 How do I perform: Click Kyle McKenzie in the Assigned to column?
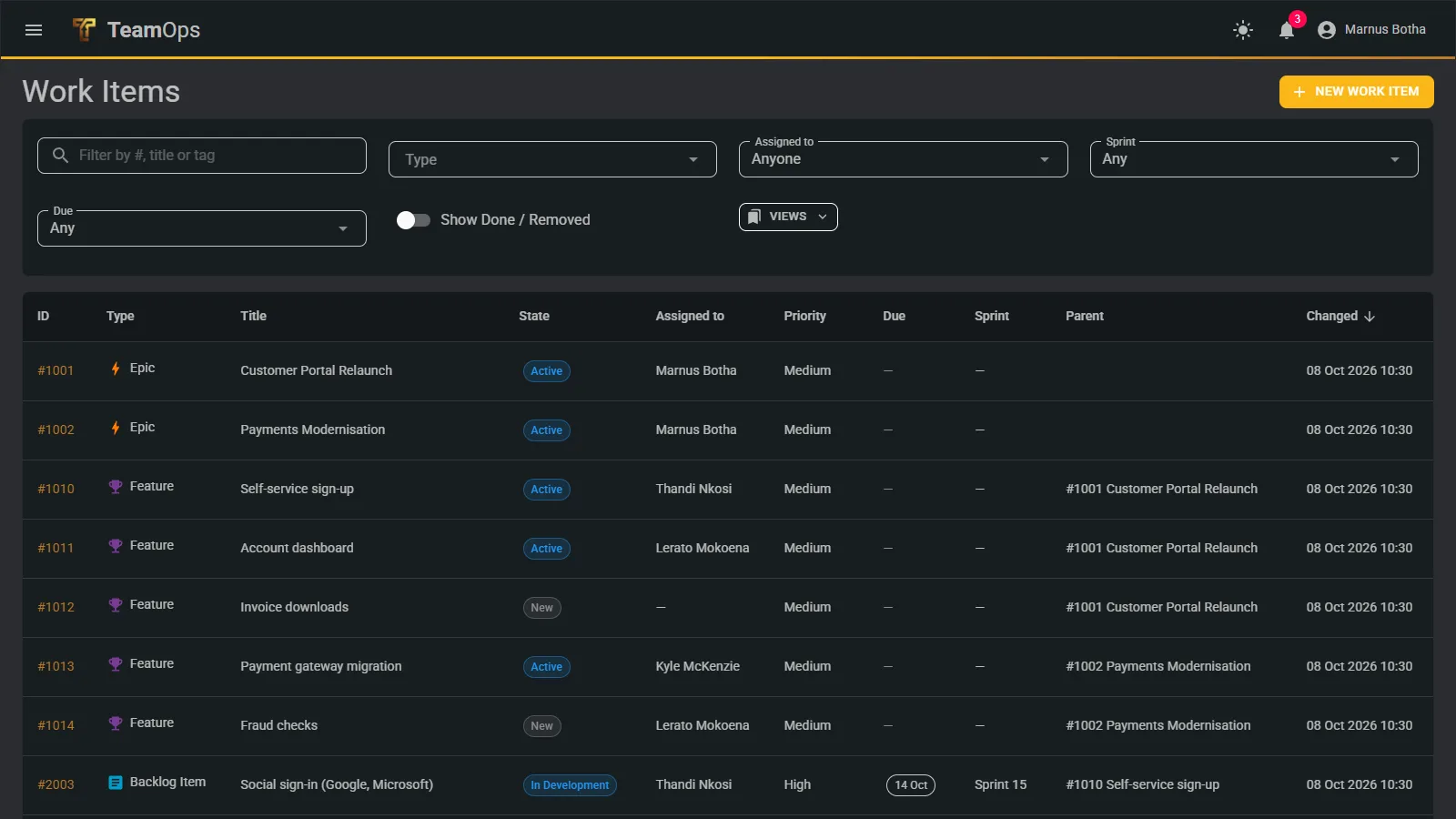tap(698, 666)
